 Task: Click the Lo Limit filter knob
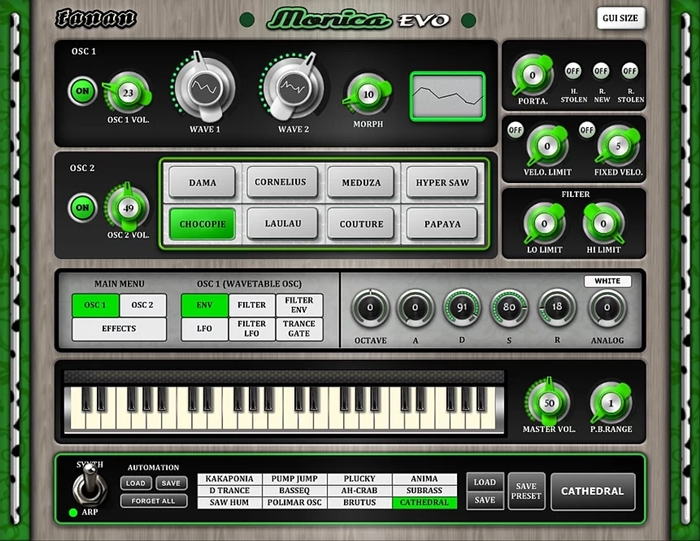click(545, 222)
